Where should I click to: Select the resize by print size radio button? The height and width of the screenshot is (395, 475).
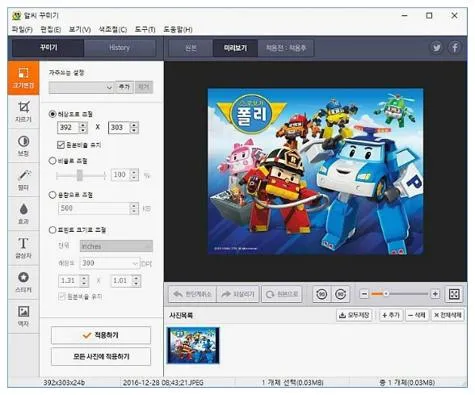click(x=52, y=230)
